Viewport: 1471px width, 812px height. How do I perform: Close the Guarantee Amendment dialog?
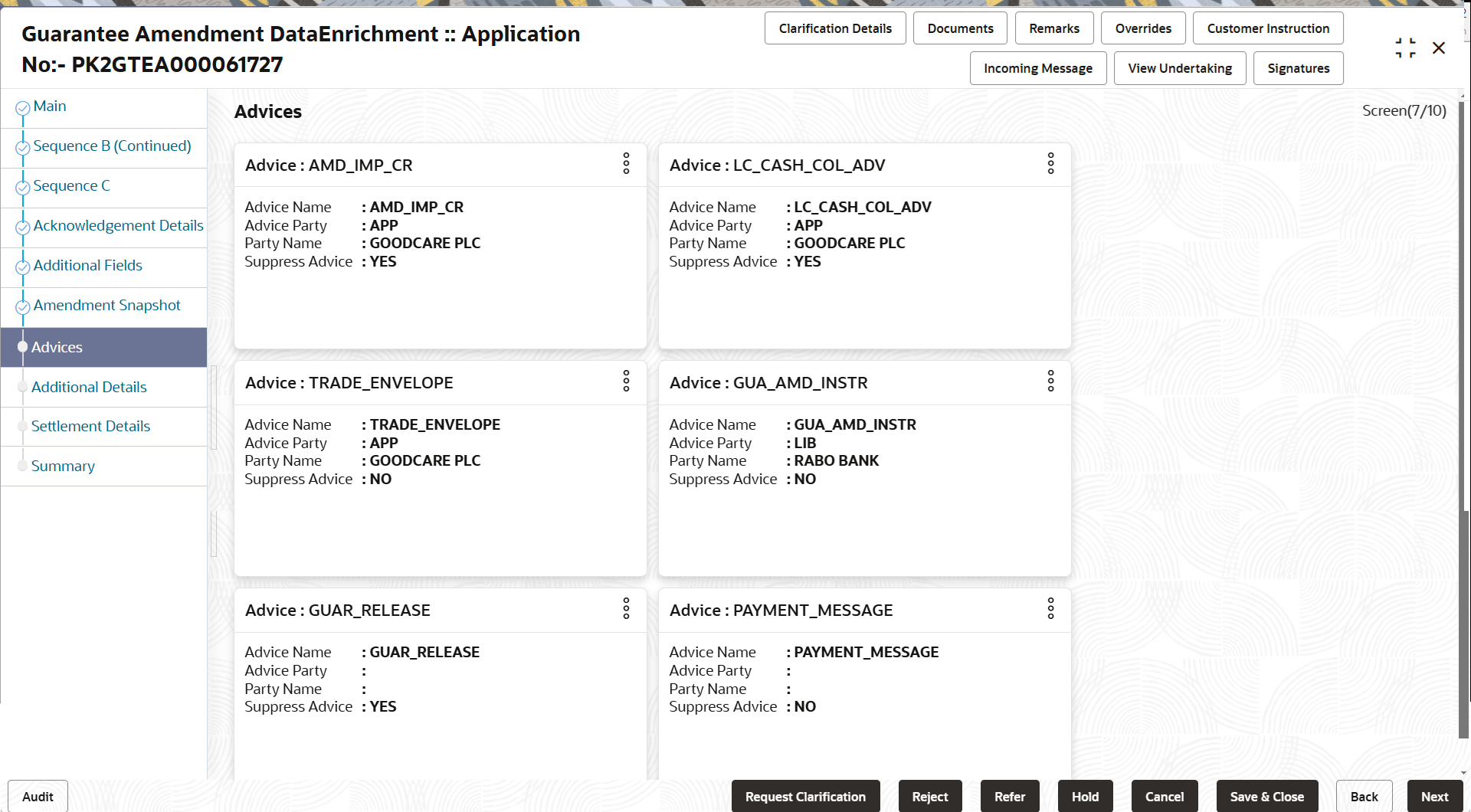coord(1439,48)
